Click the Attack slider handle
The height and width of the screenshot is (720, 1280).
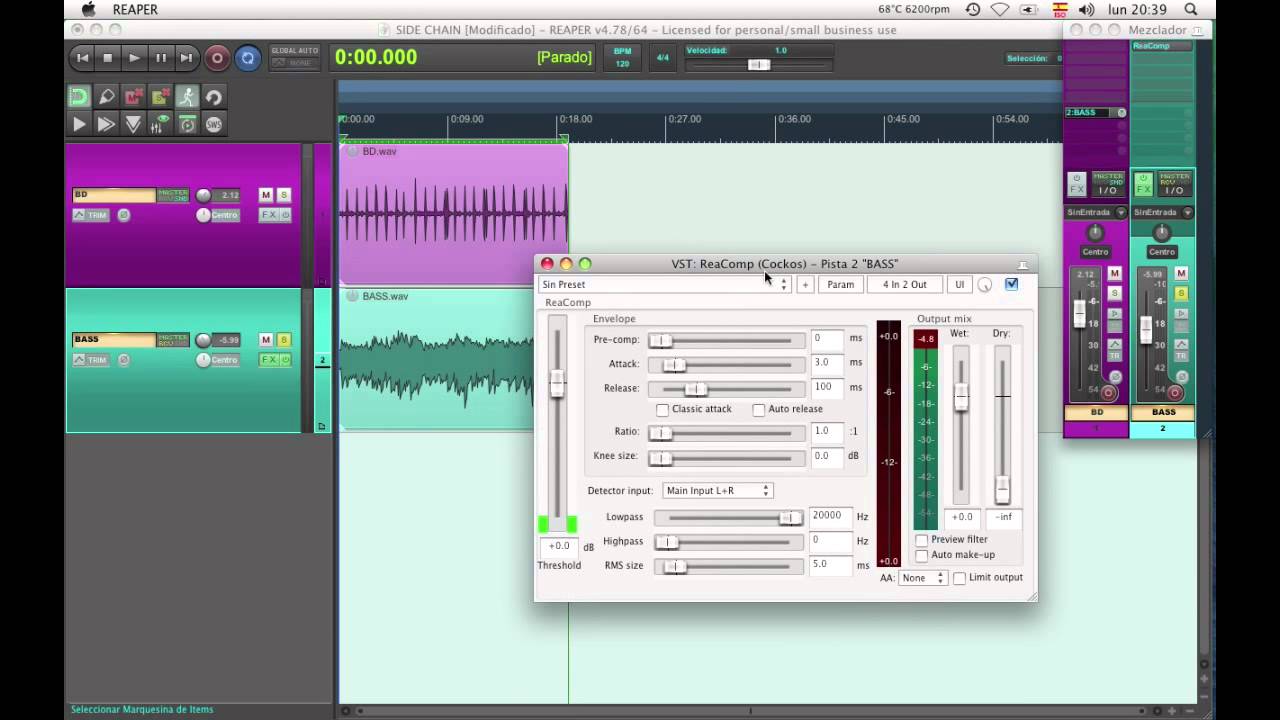click(675, 364)
